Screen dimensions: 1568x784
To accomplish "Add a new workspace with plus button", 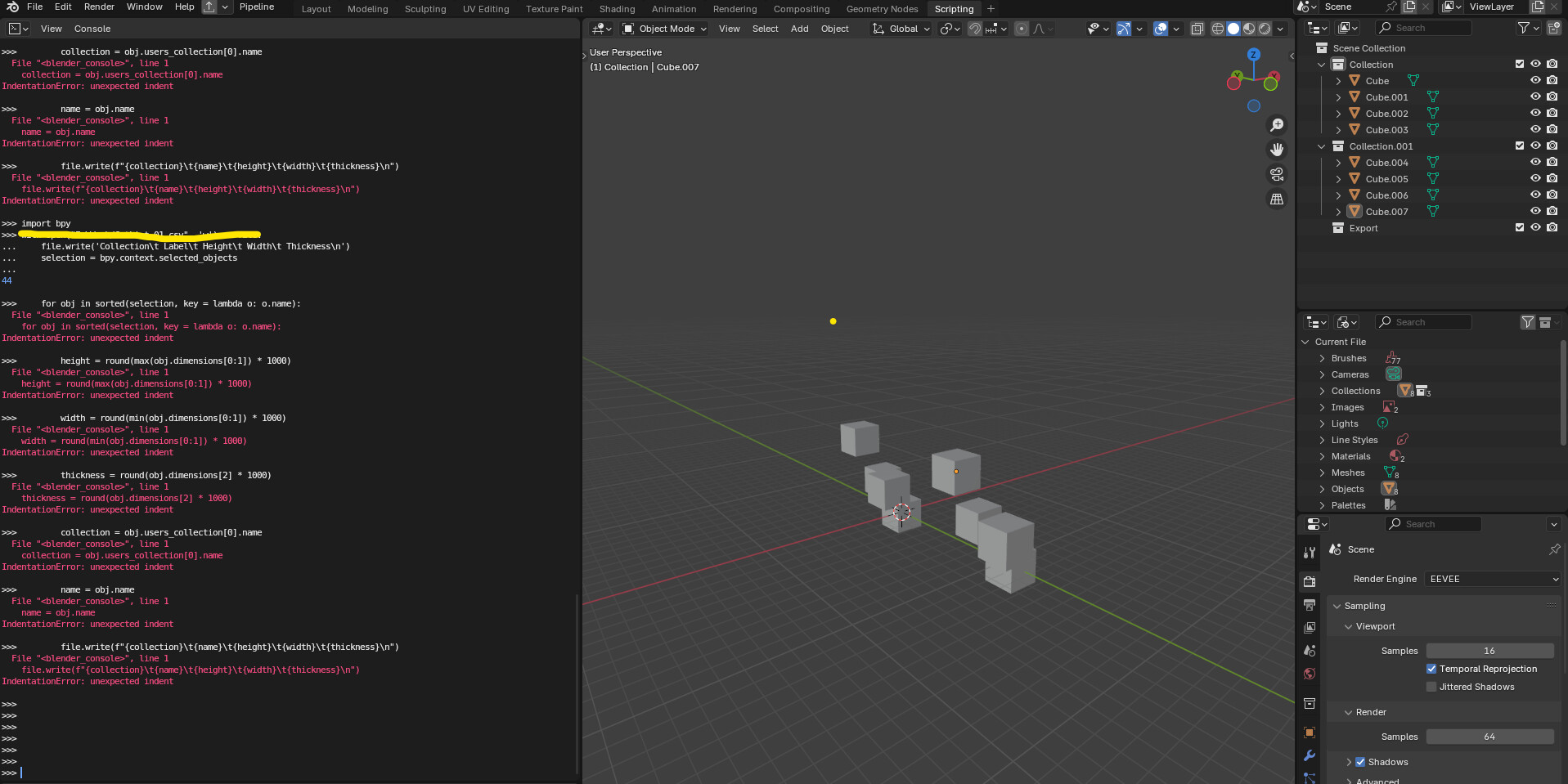I will 991,9.
